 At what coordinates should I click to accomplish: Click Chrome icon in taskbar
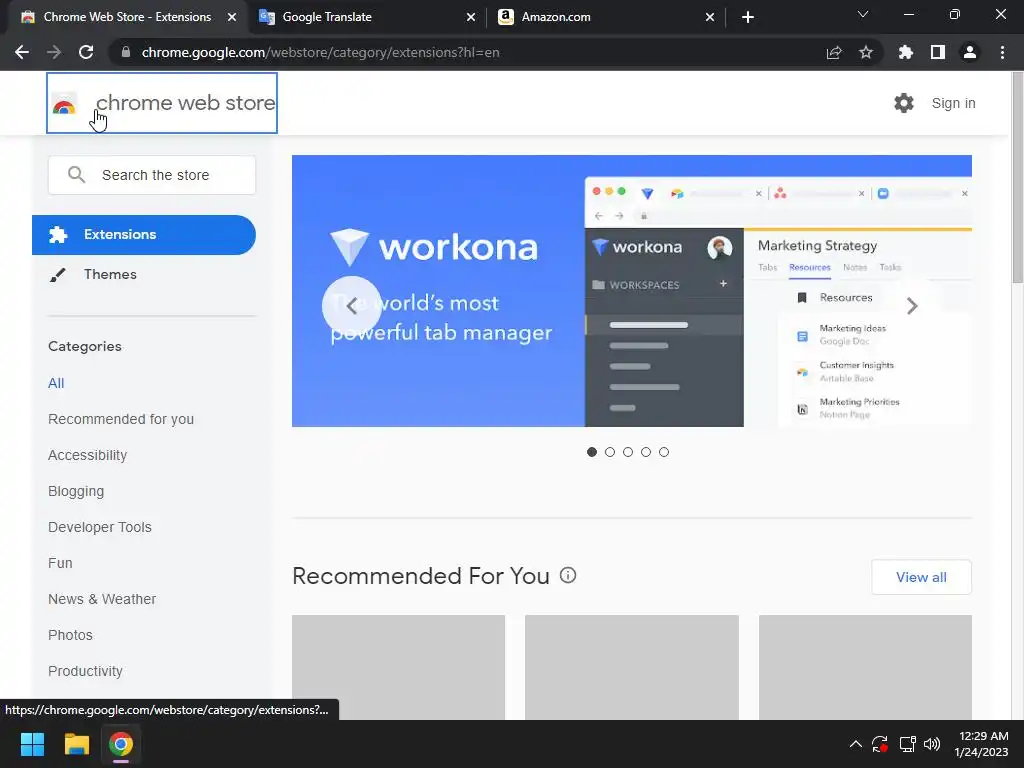point(121,744)
